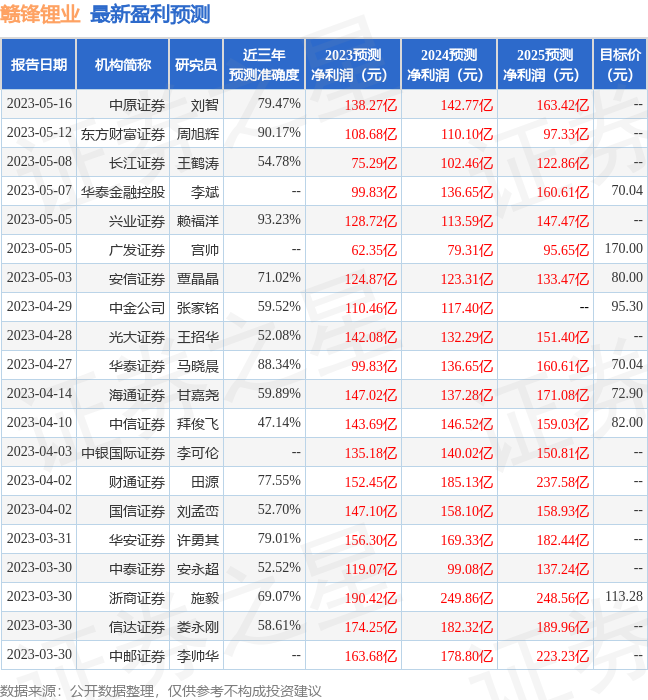
Task: Select institution 信达证券
Action: point(137,628)
